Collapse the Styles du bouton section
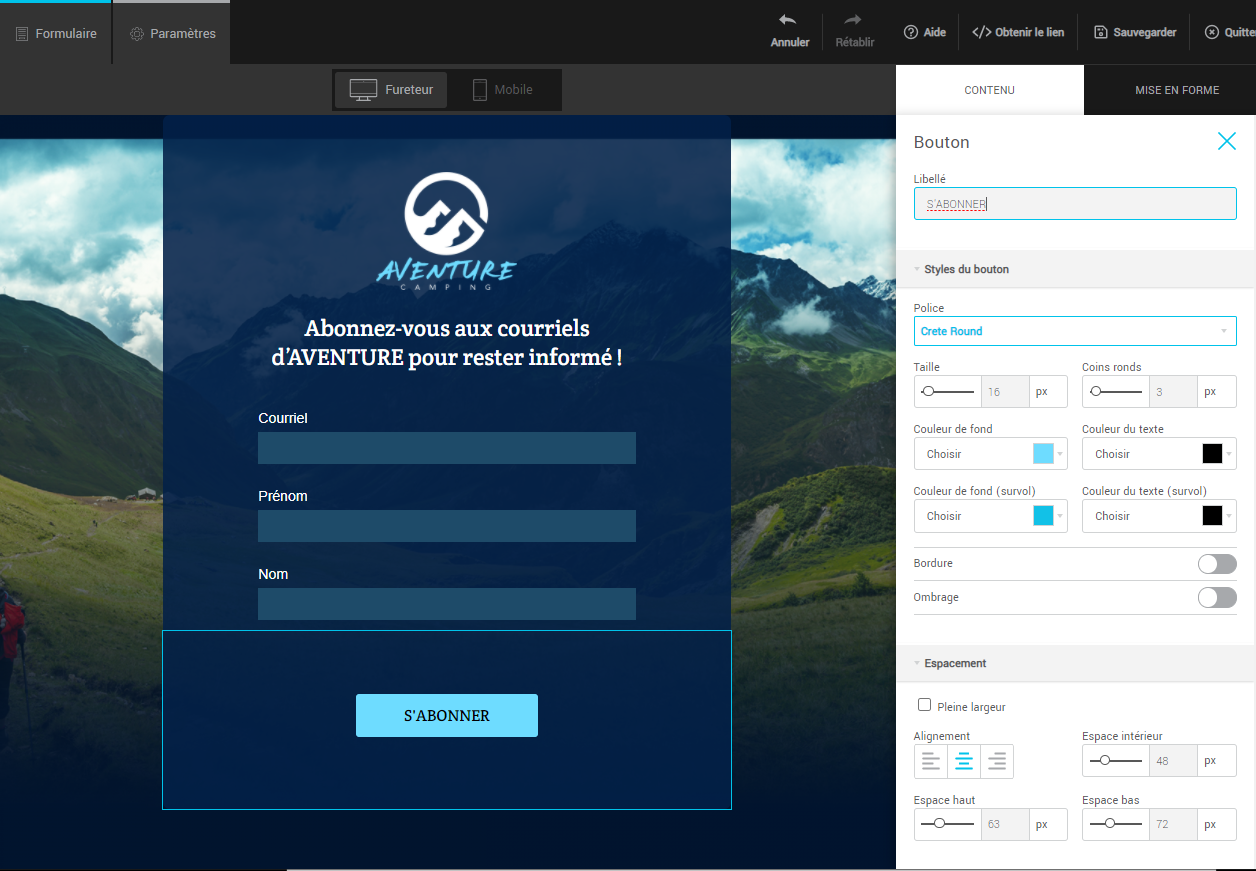The width and height of the screenshot is (1256, 871). tap(917, 269)
